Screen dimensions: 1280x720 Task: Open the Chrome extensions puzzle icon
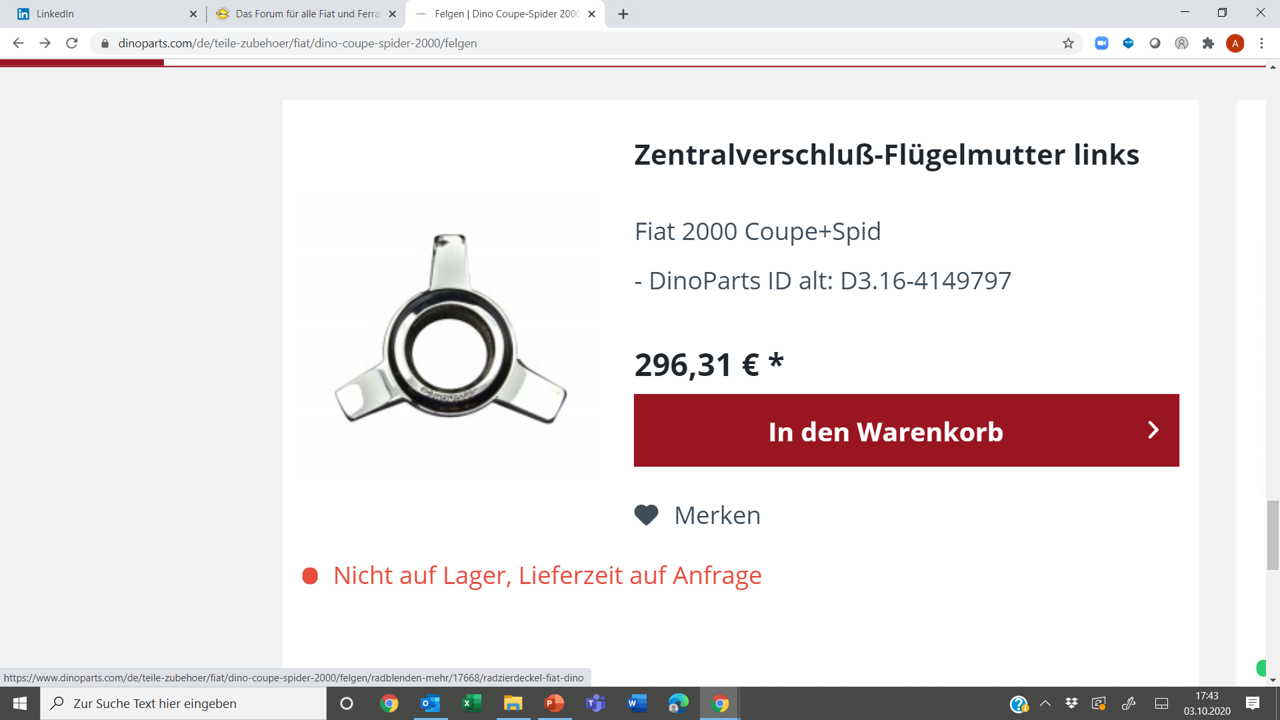pyautogui.click(x=1208, y=44)
